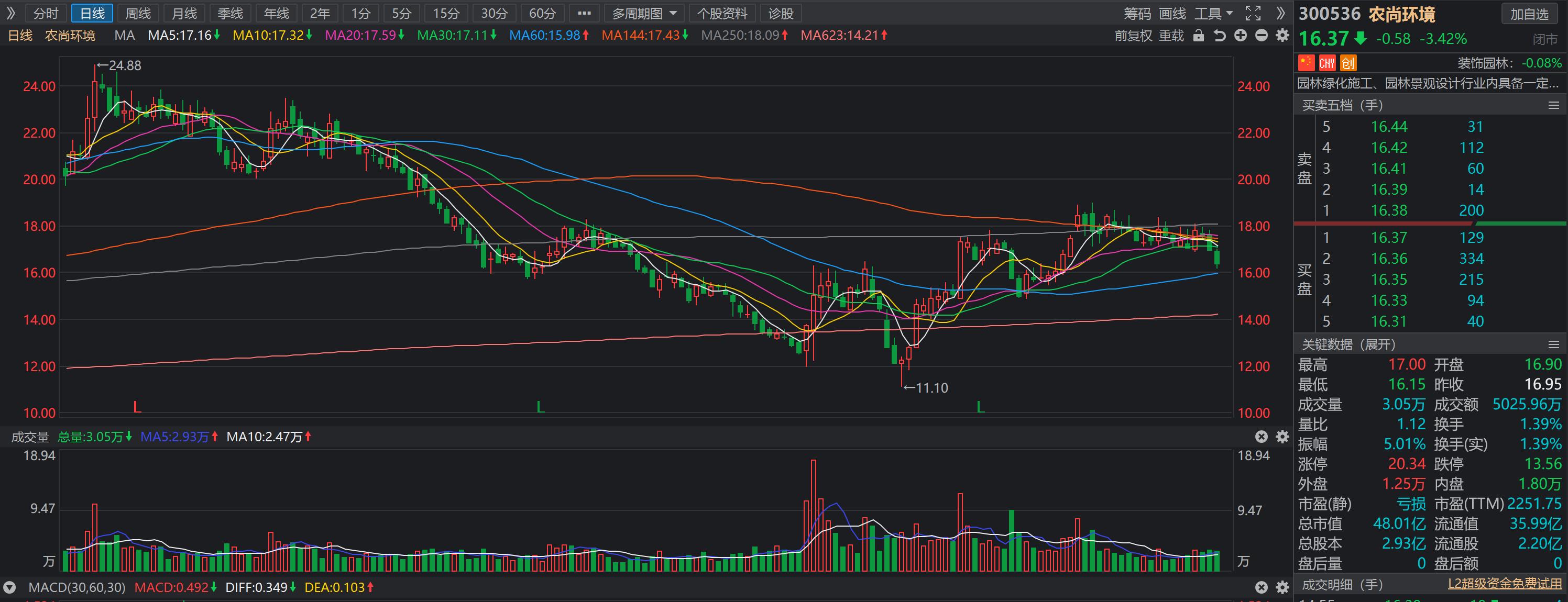1568x602 pixels.
Task: Enter fullscreen with the expand-arrows icon
Action: tap(1253, 14)
